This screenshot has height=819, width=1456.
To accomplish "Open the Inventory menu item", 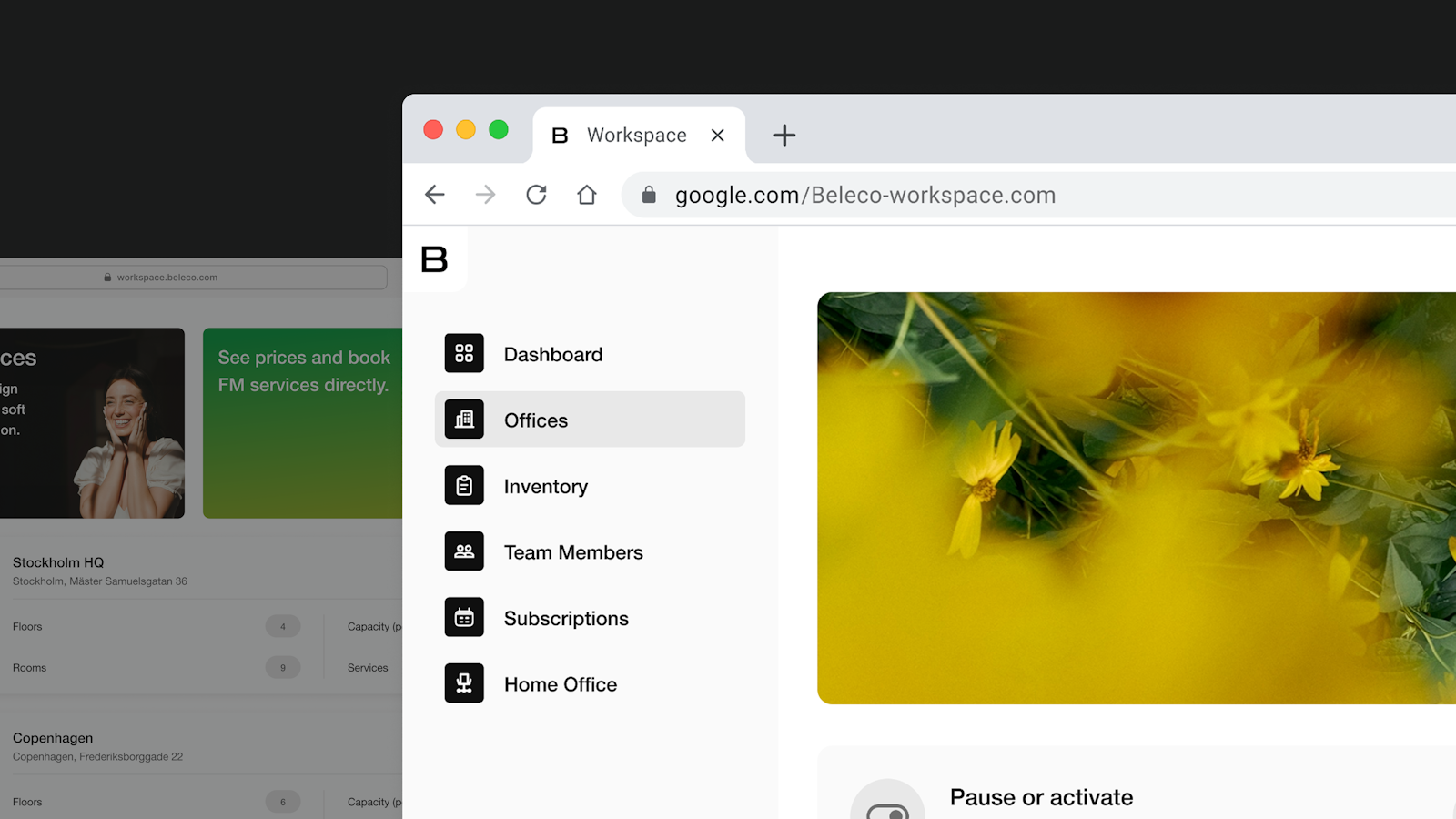I will (546, 487).
